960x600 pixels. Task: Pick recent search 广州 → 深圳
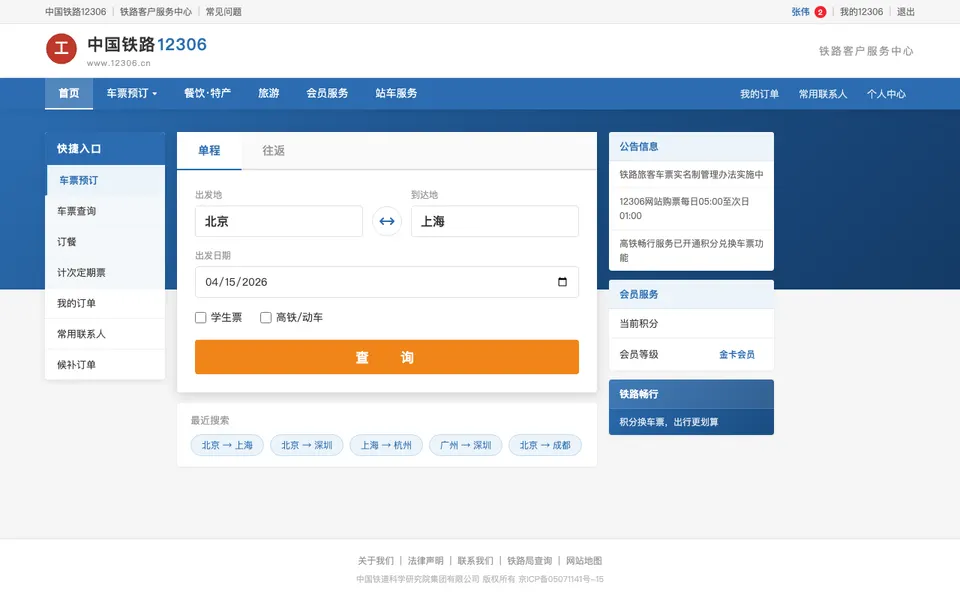point(465,445)
